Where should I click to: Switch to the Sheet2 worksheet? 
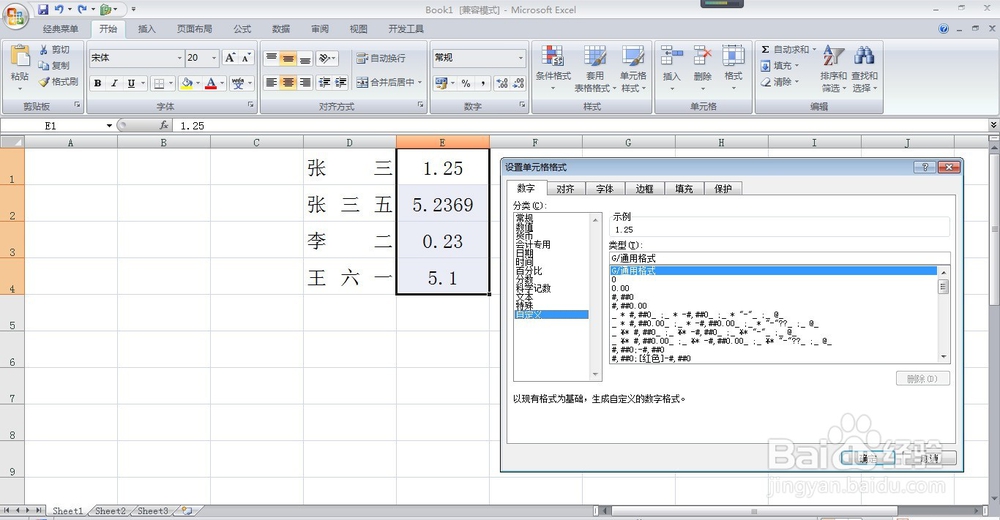tap(110, 511)
